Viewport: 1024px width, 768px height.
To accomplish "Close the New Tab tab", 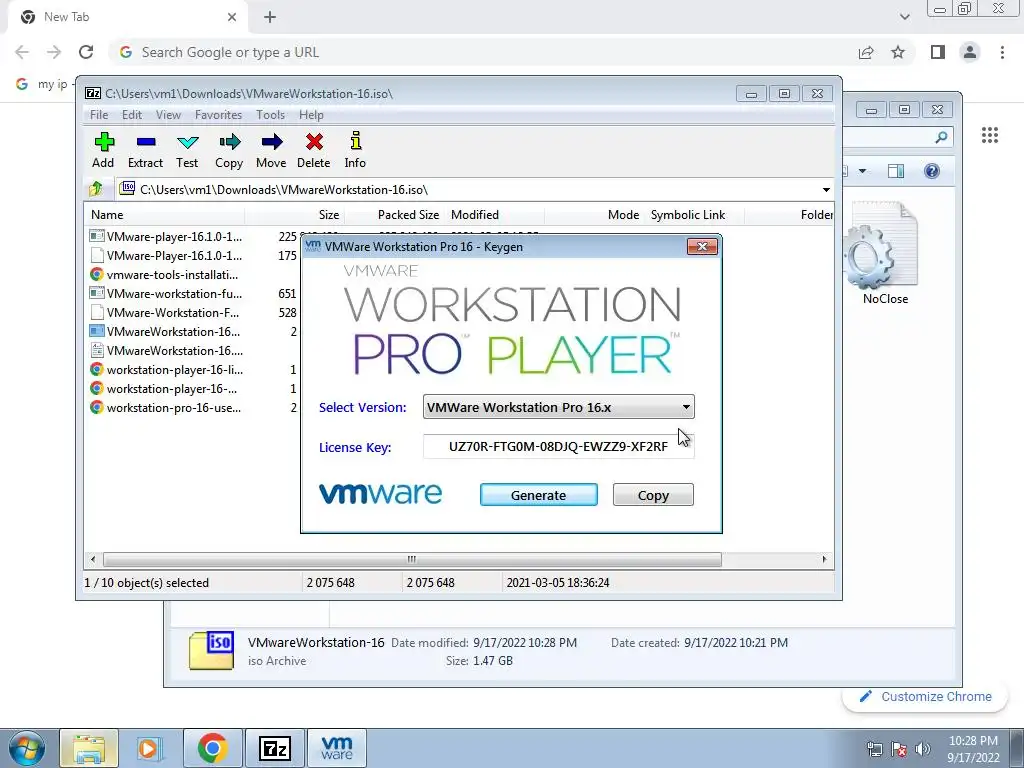I will click(232, 17).
